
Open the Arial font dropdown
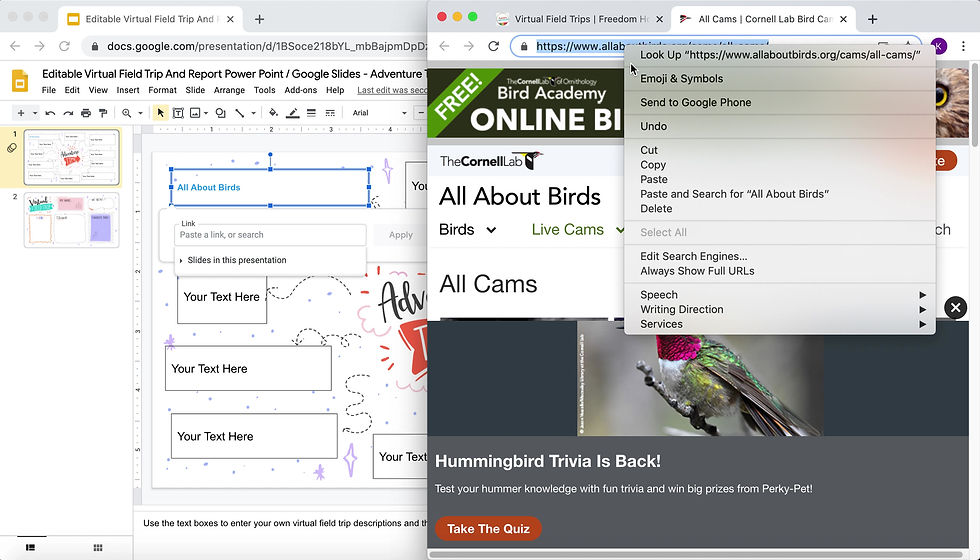click(379, 113)
